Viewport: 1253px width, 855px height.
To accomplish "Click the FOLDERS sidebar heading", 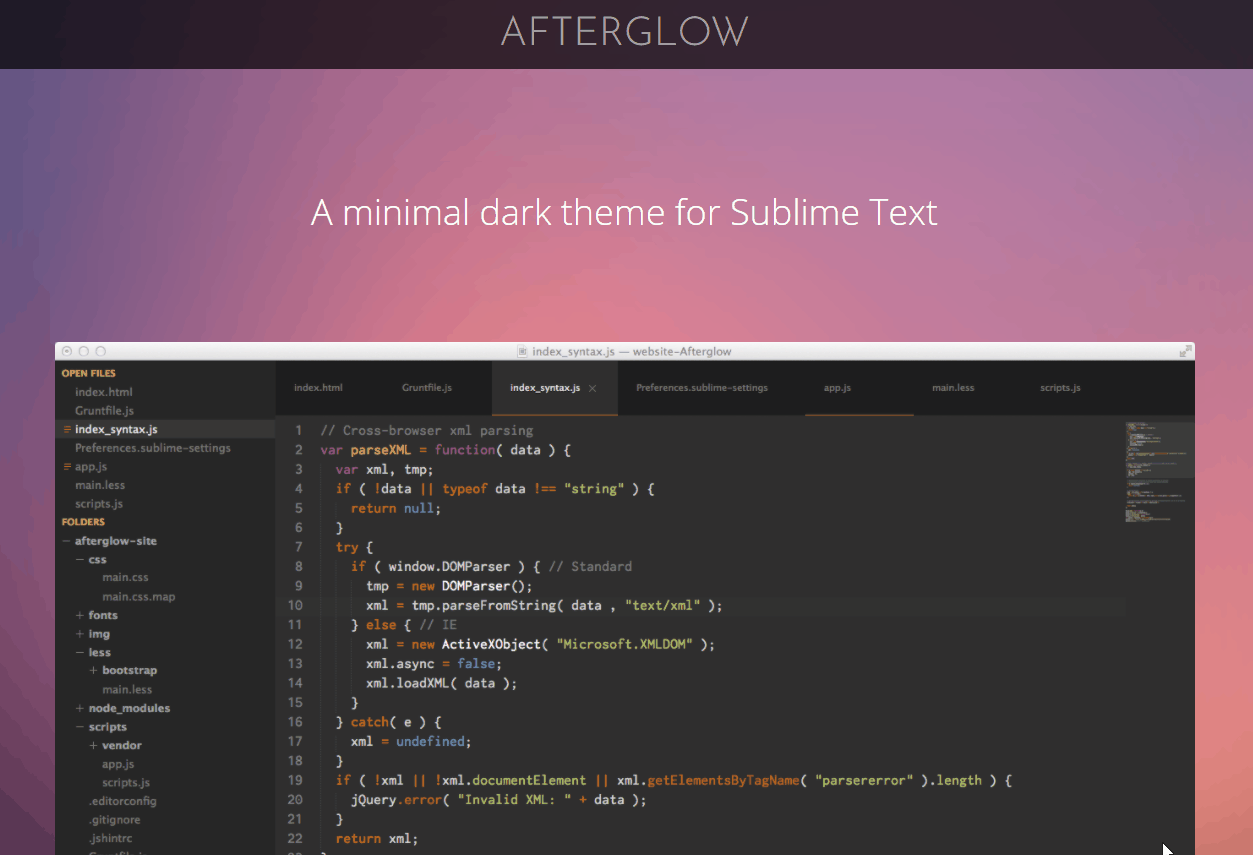I will pyautogui.click(x=83, y=522).
